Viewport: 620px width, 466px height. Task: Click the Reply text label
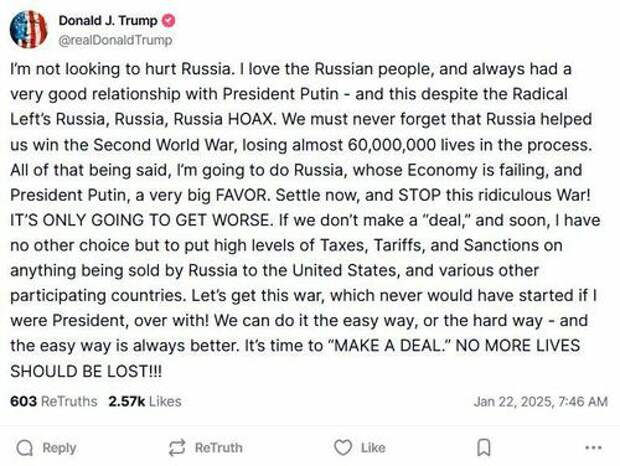tap(59, 448)
